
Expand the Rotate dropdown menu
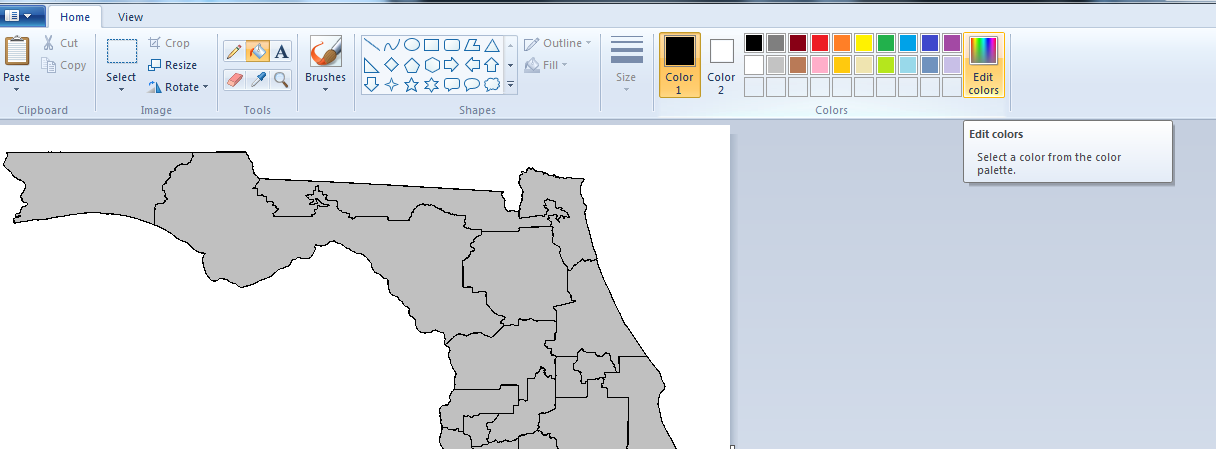pos(205,87)
